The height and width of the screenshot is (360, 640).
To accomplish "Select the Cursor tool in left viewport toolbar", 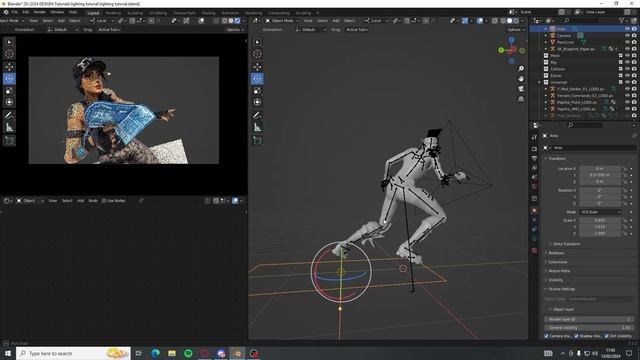I will point(9,53).
